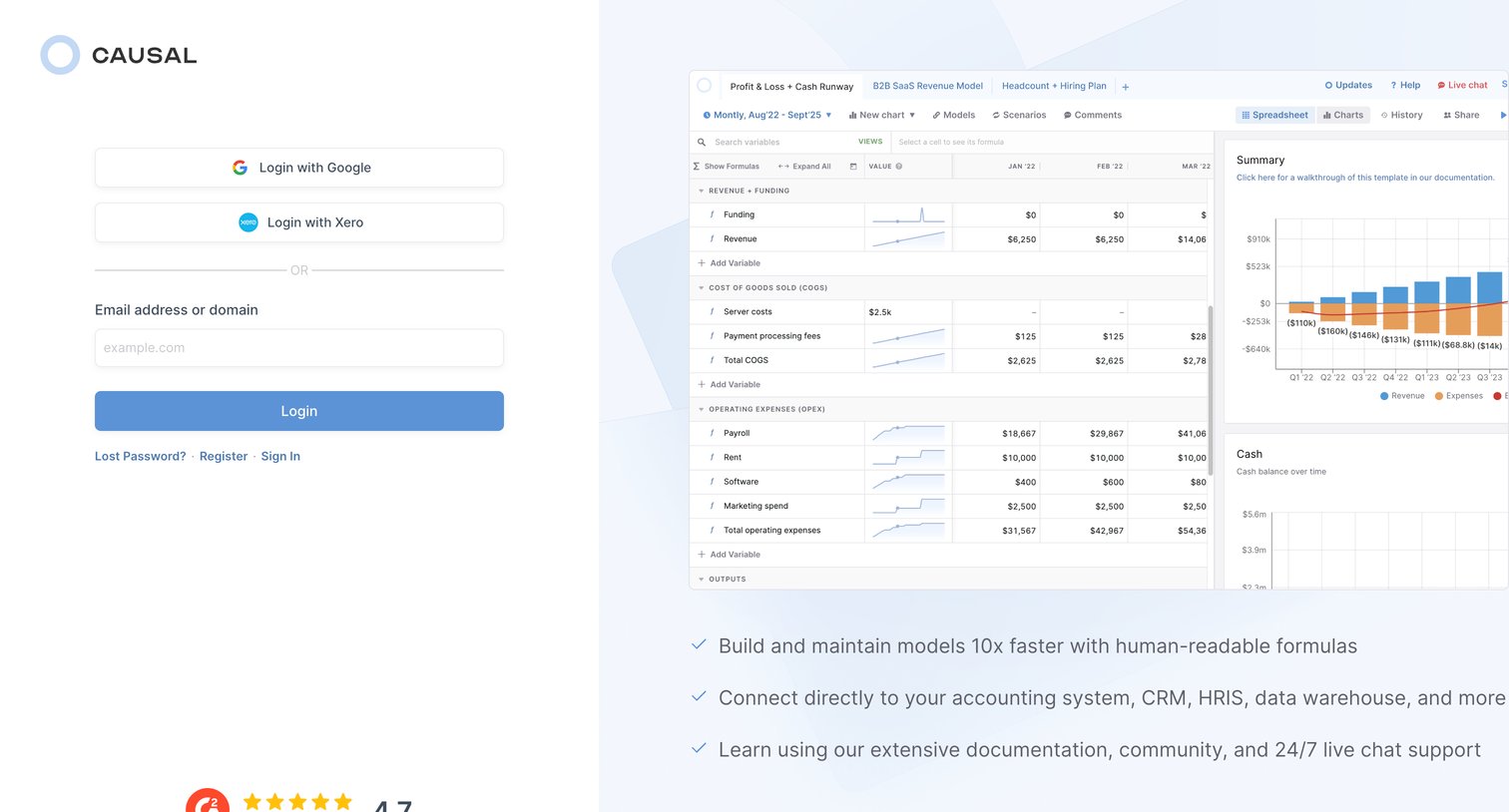Click the VIEWS button in the search bar
The height and width of the screenshot is (812, 1509).
coord(870,142)
